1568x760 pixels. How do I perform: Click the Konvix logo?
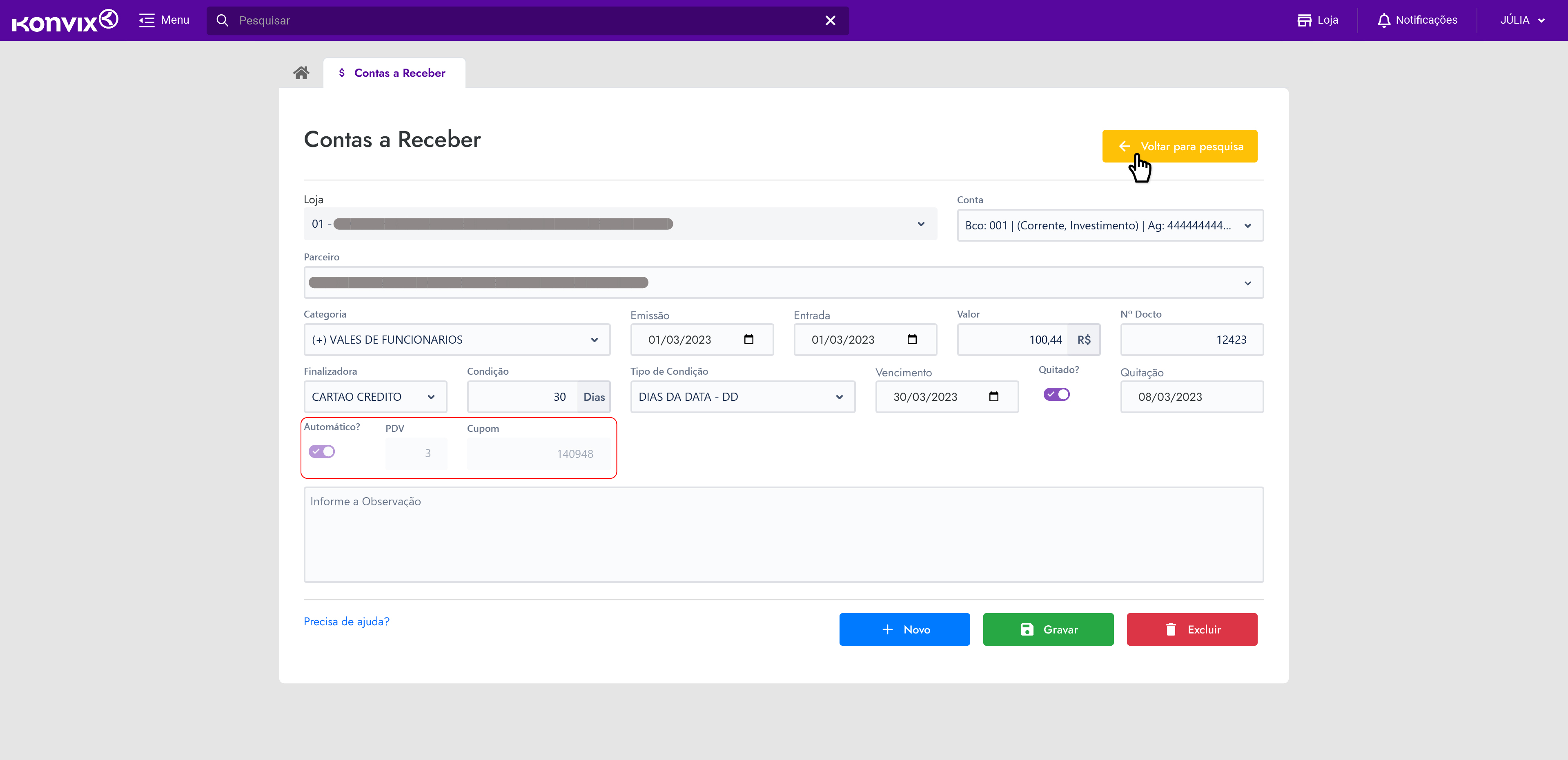[65, 21]
